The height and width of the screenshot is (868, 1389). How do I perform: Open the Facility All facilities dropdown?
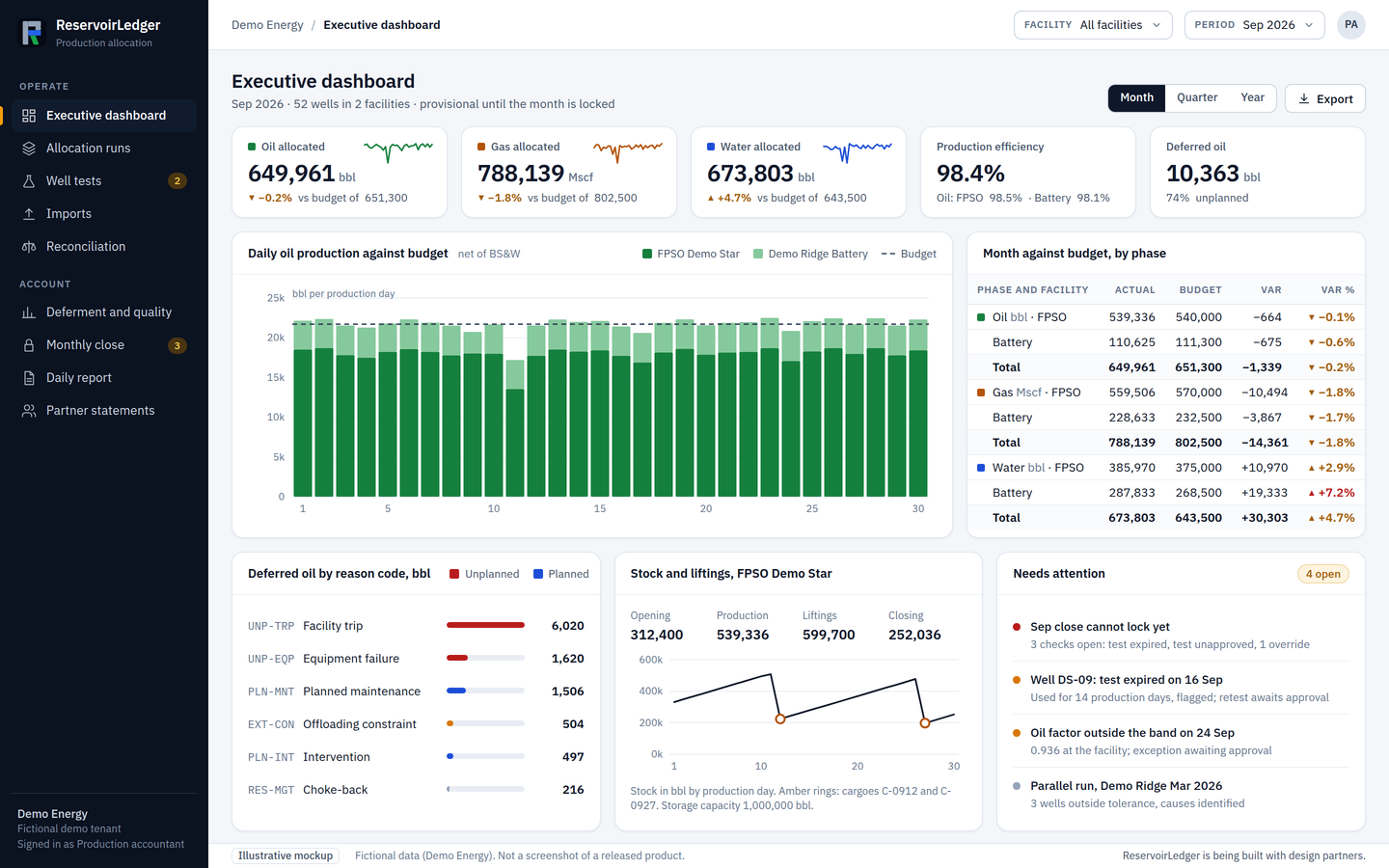(x=1093, y=25)
